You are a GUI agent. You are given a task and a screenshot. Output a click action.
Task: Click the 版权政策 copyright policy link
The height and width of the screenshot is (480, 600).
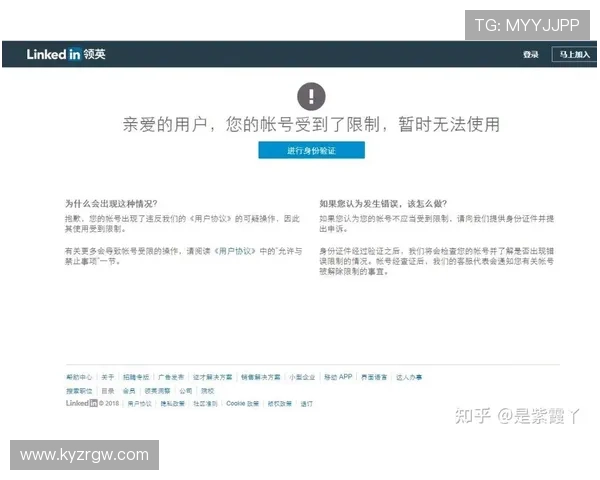(x=280, y=404)
